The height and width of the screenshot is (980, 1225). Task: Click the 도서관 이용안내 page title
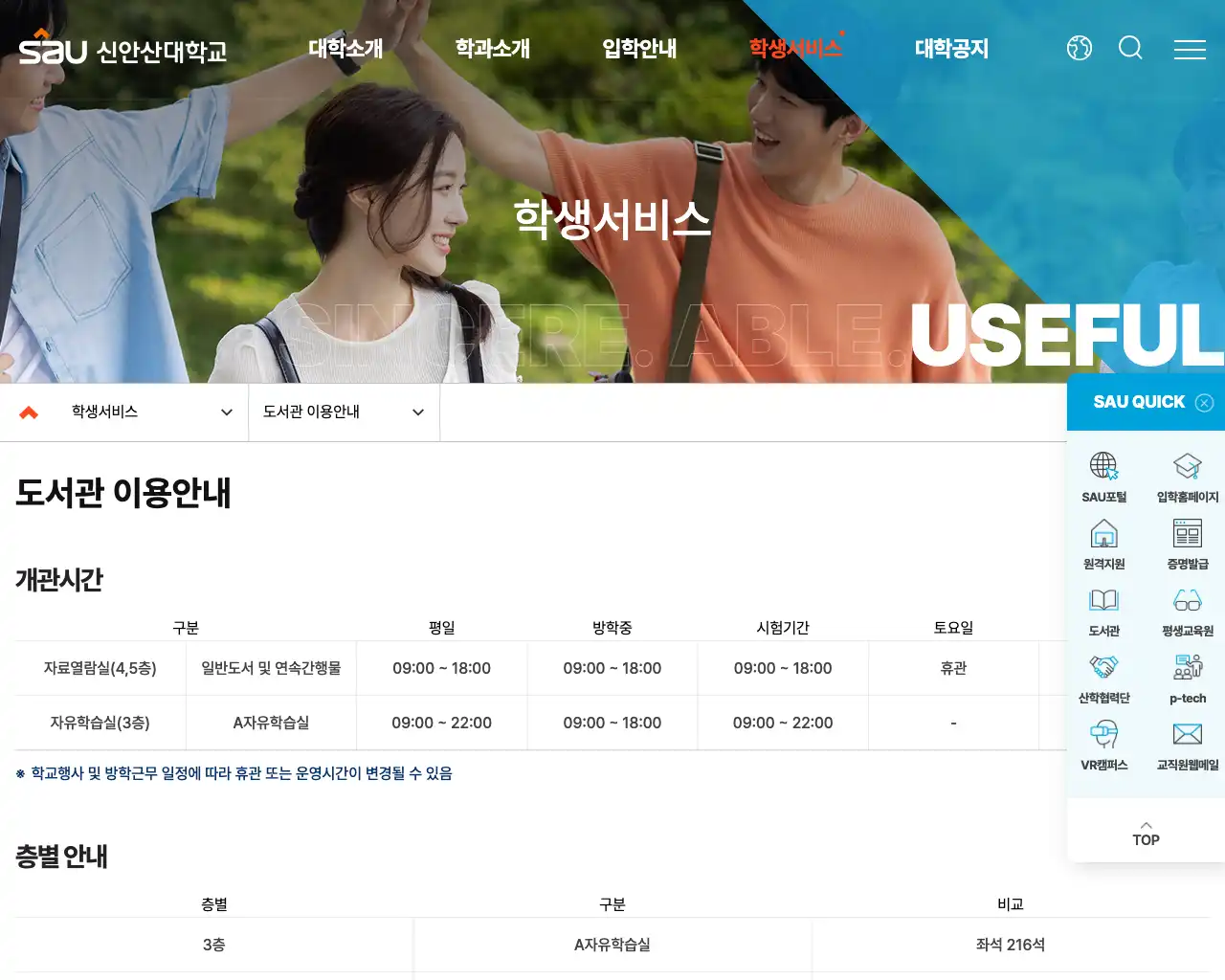pyautogui.click(x=123, y=492)
